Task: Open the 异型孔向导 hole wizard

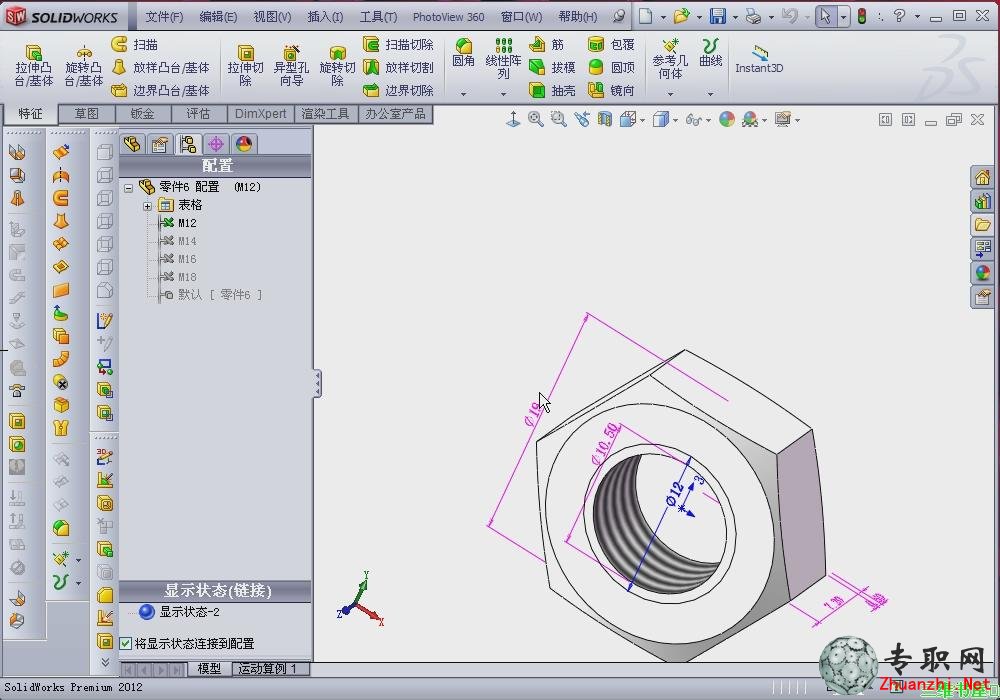Action: [x=291, y=65]
